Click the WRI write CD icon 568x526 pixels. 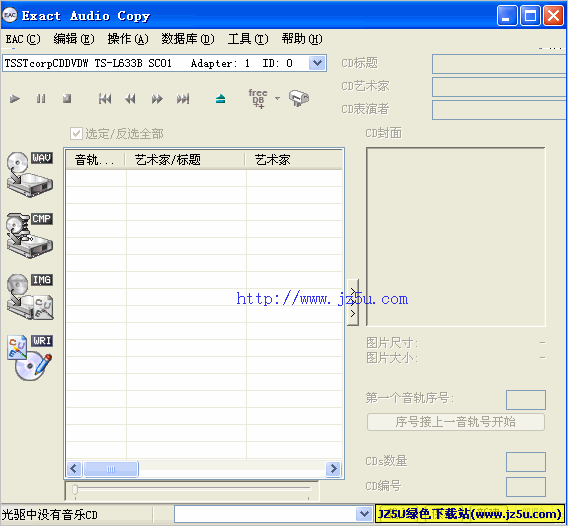click(x=30, y=358)
